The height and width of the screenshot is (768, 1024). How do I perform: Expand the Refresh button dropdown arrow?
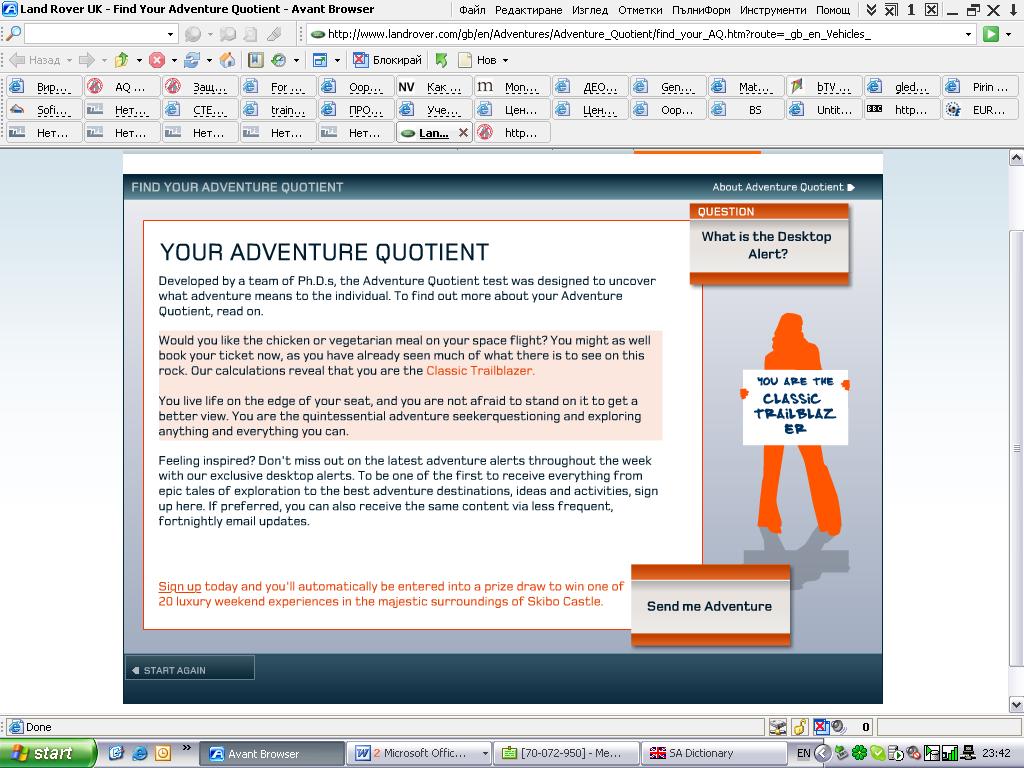click(x=209, y=60)
